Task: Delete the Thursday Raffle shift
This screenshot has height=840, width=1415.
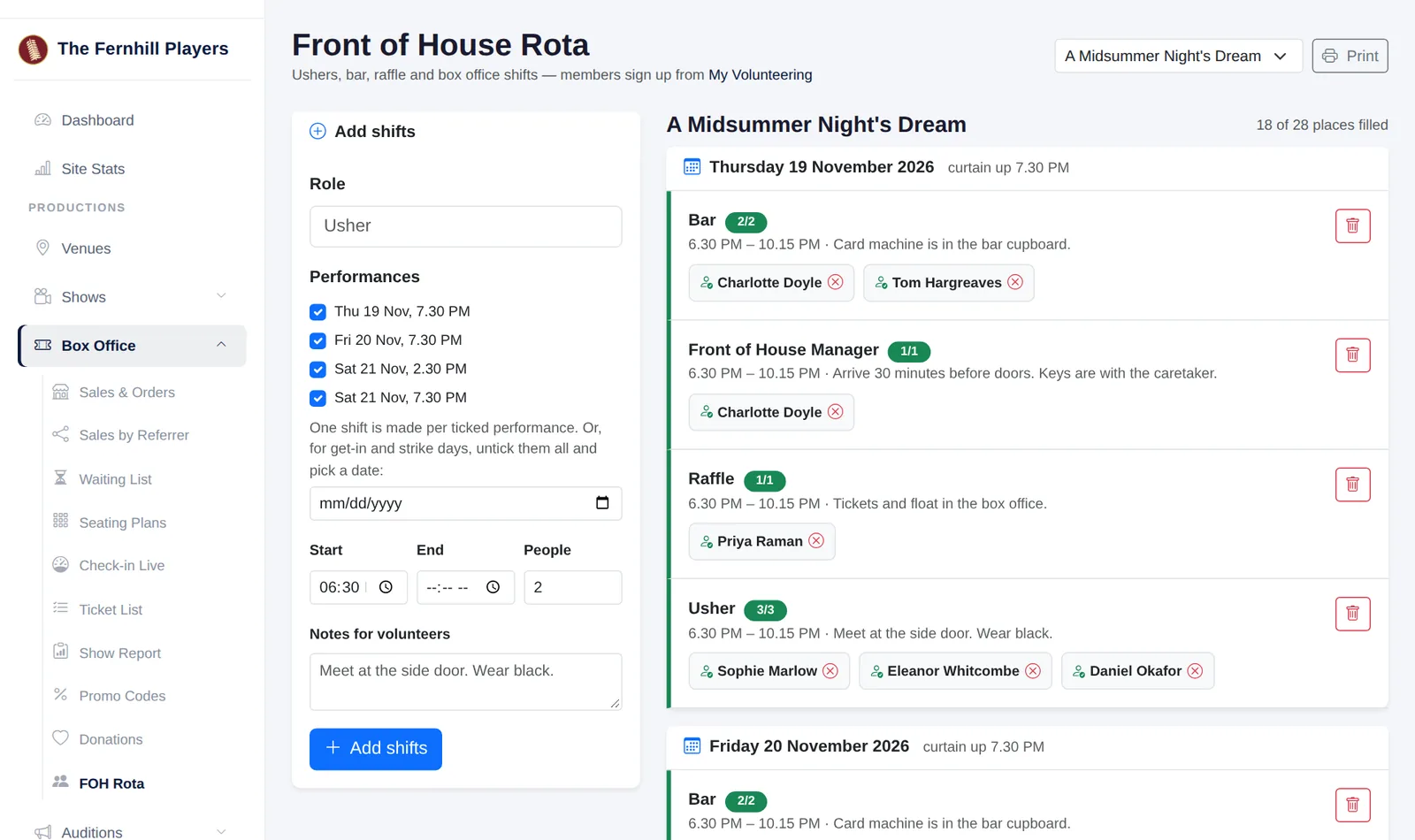Action: [1352, 485]
